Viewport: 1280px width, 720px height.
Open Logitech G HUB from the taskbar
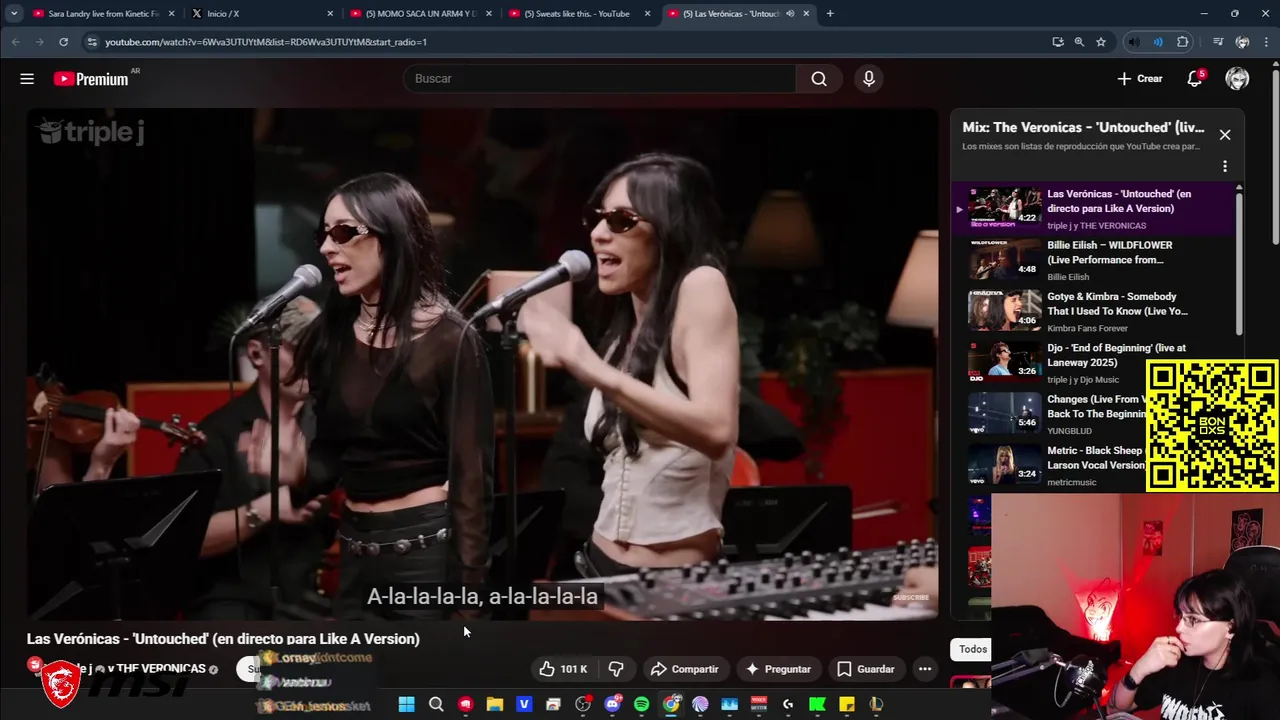[x=788, y=705]
